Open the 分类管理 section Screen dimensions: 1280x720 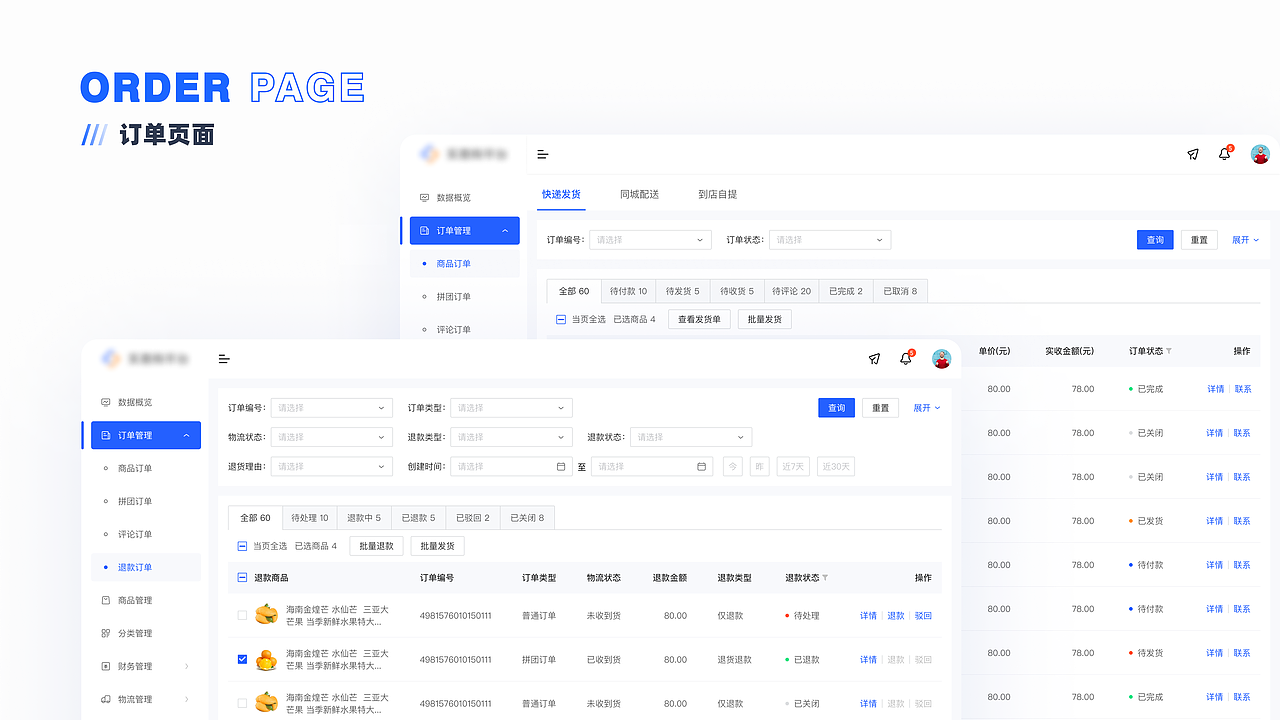(x=137, y=632)
